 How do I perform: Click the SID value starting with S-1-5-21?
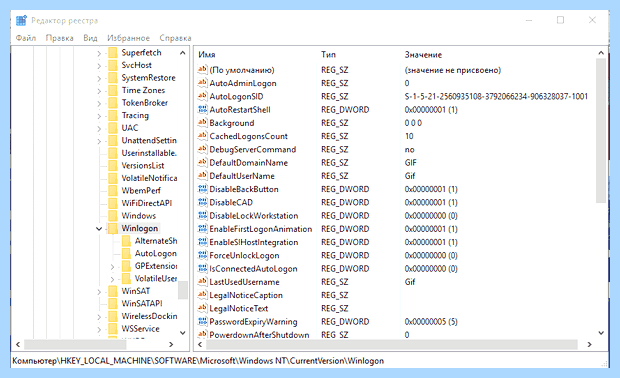click(496, 96)
